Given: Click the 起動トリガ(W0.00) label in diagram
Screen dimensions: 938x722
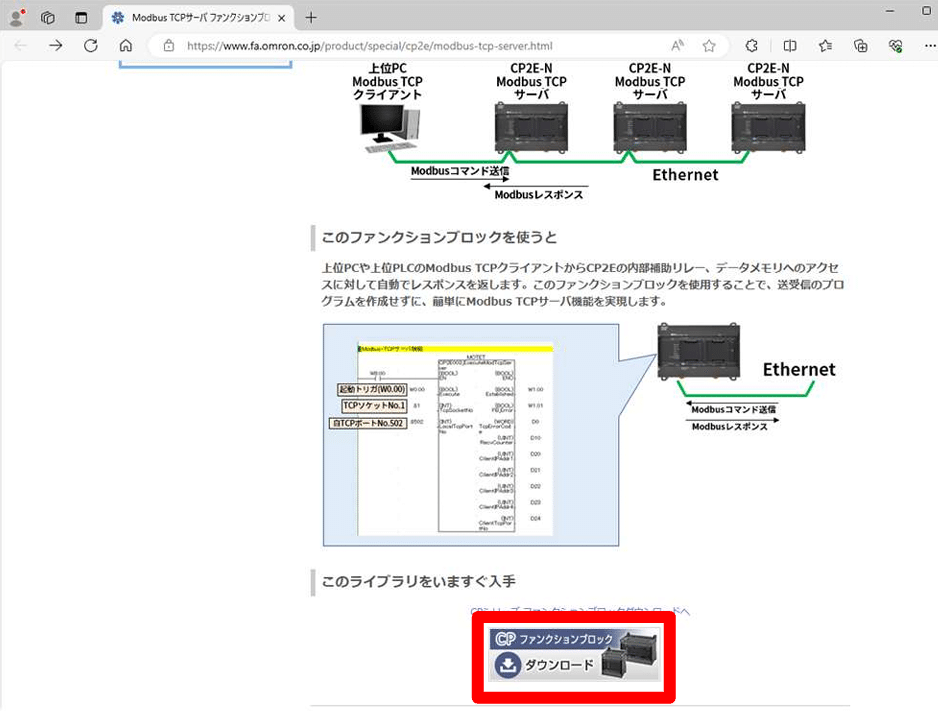Looking at the screenshot, I should (372, 389).
